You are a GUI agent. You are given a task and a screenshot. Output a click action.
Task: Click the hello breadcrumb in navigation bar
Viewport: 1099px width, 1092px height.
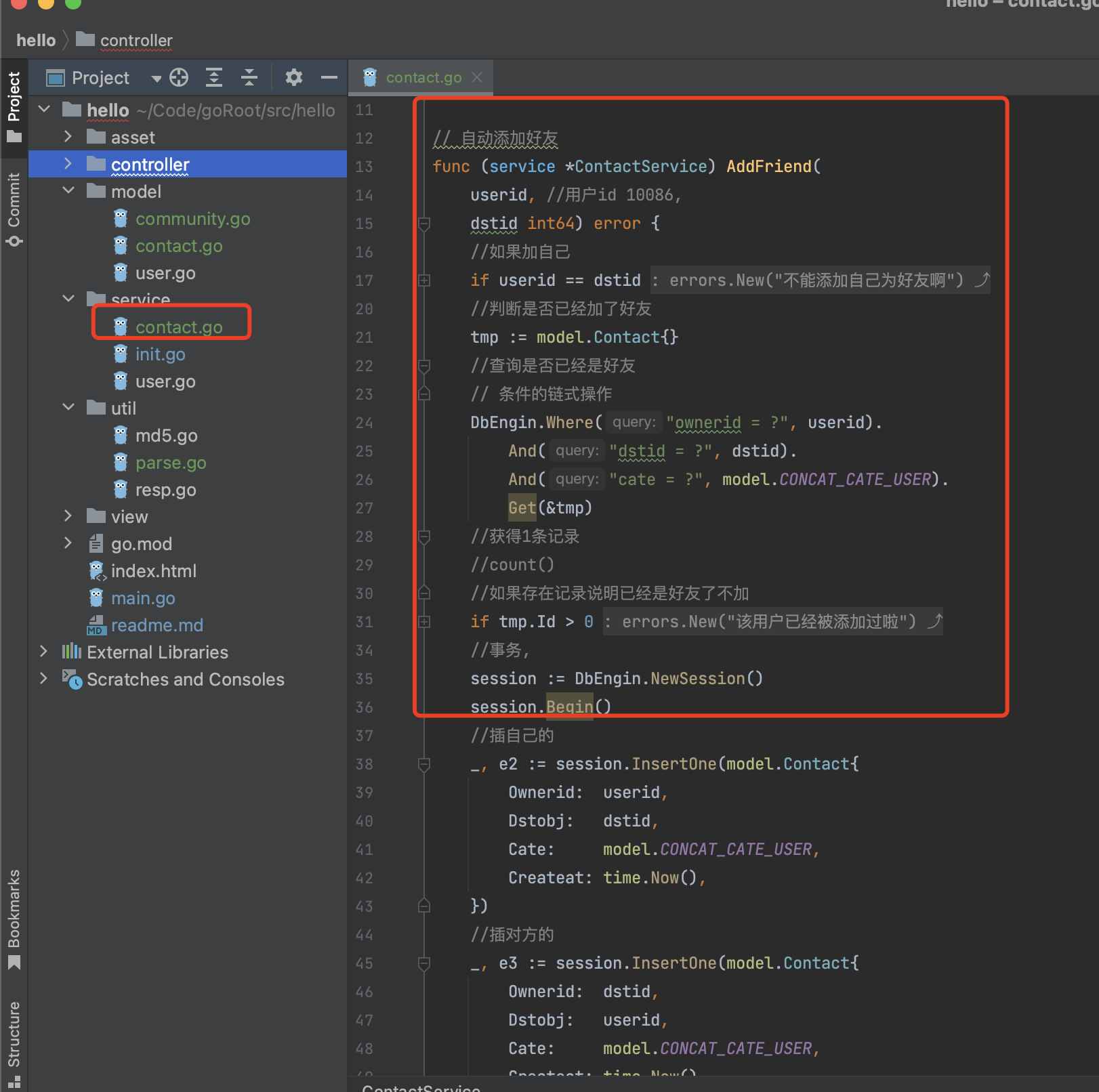point(36,41)
